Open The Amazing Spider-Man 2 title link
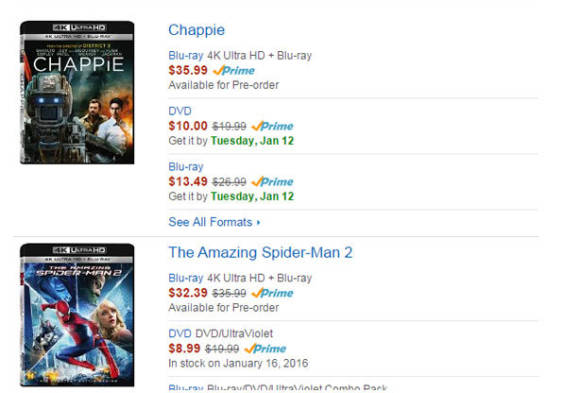Image resolution: width=580 pixels, height=393 pixels. tap(260, 253)
